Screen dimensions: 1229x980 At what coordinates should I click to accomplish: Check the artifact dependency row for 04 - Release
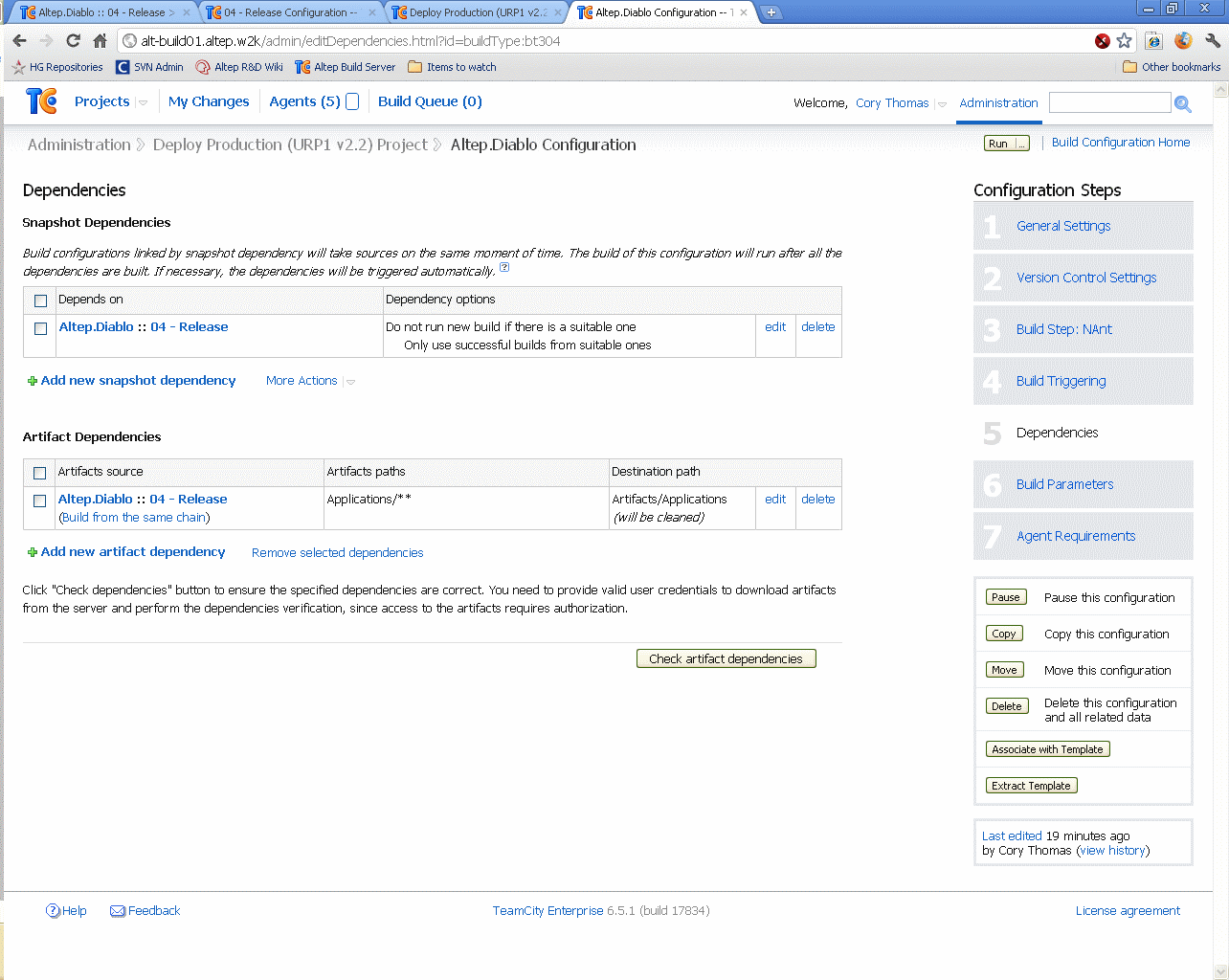(x=39, y=501)
